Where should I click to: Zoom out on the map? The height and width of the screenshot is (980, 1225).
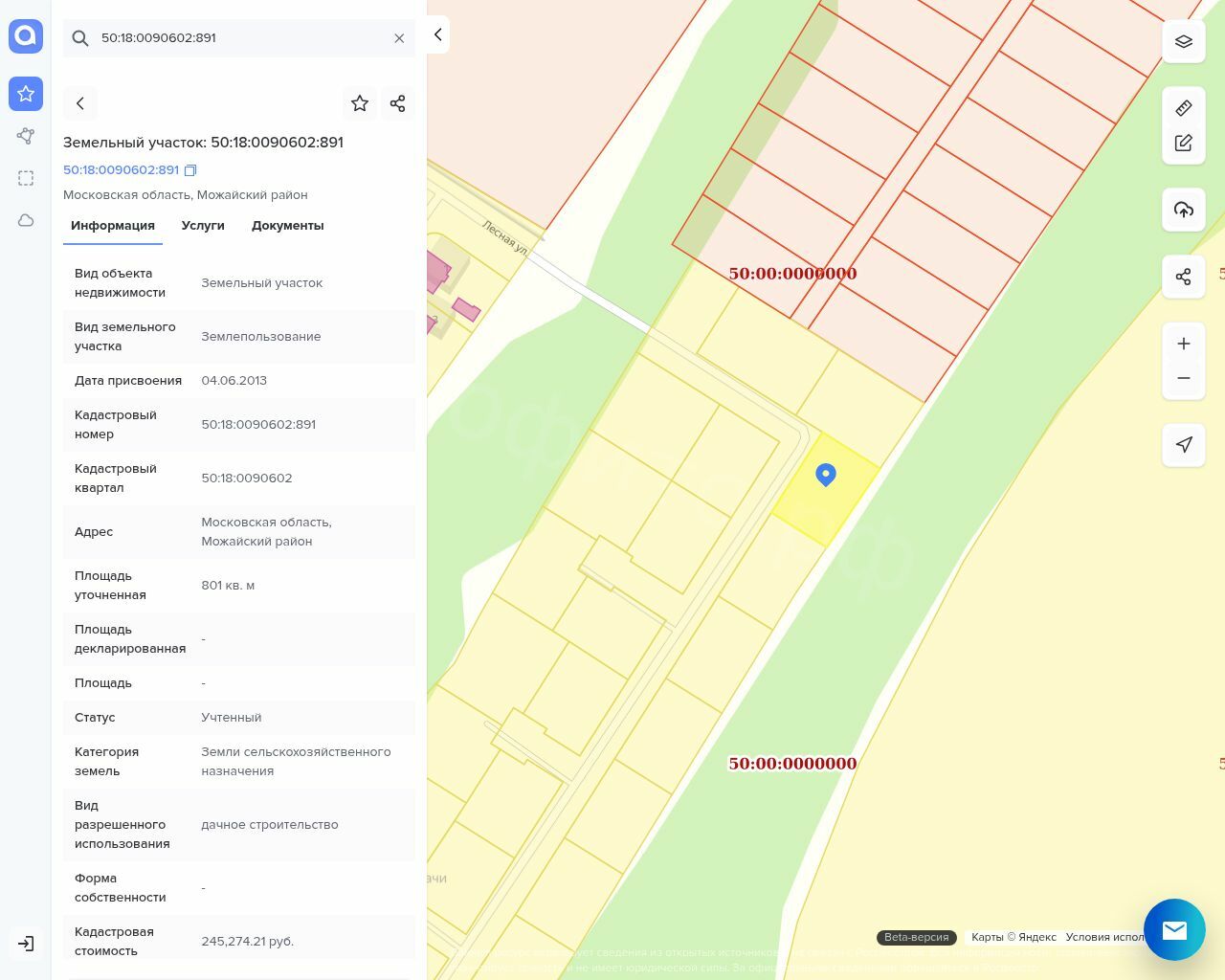(1184, 378)
